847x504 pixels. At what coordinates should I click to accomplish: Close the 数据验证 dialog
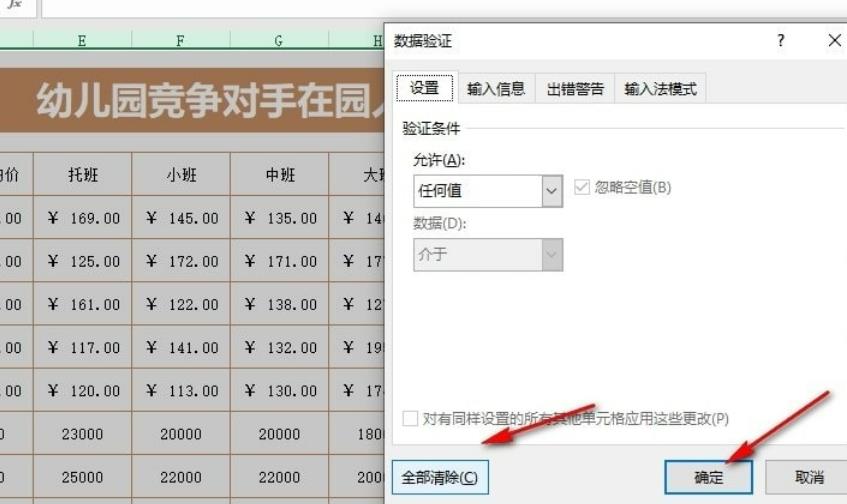coord(834,41)
